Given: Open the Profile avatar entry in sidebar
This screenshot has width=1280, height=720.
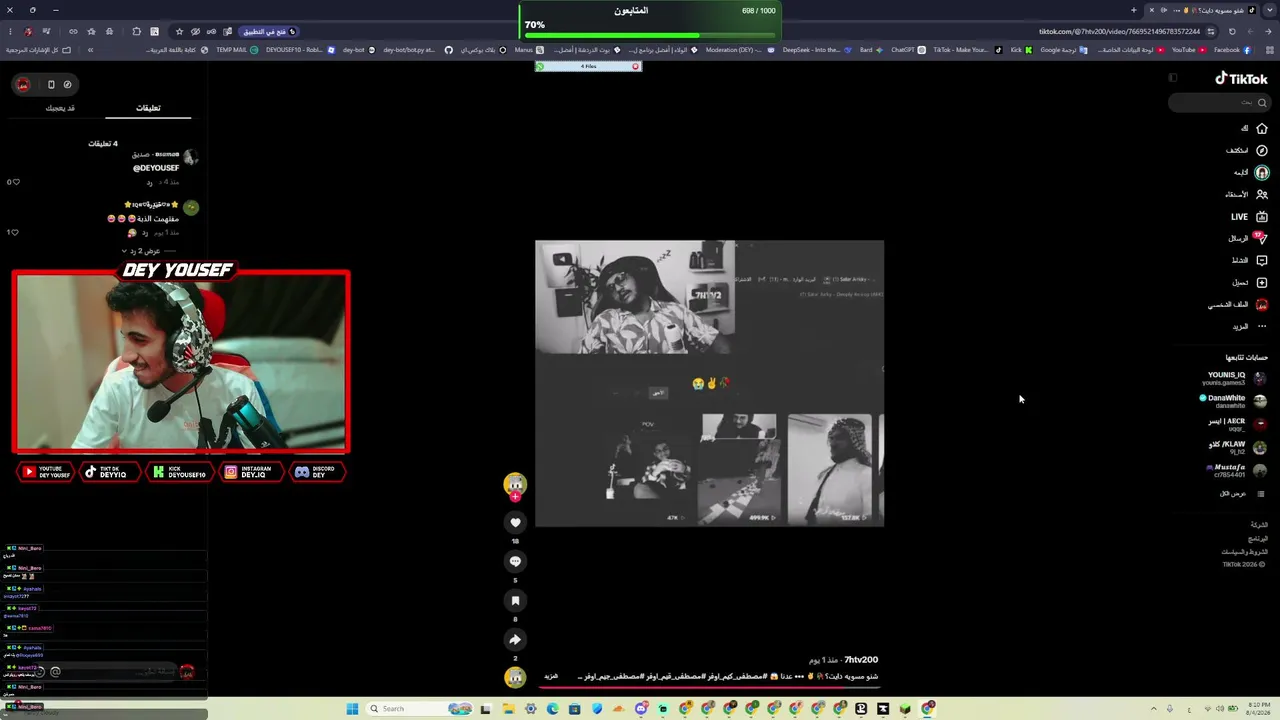Looking at the screenshot, I should [1262, 304].
